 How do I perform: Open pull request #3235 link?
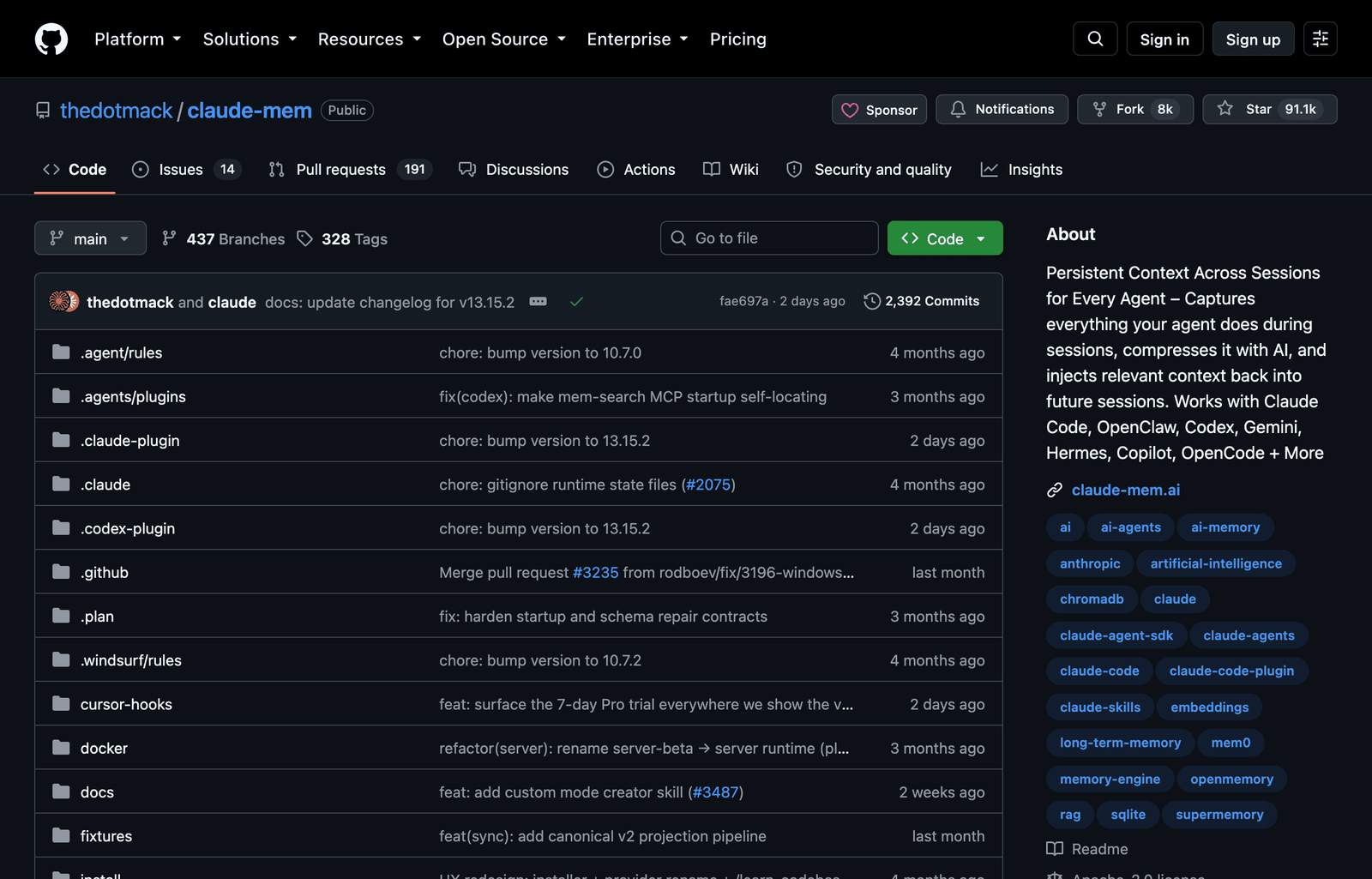[596, 572]
